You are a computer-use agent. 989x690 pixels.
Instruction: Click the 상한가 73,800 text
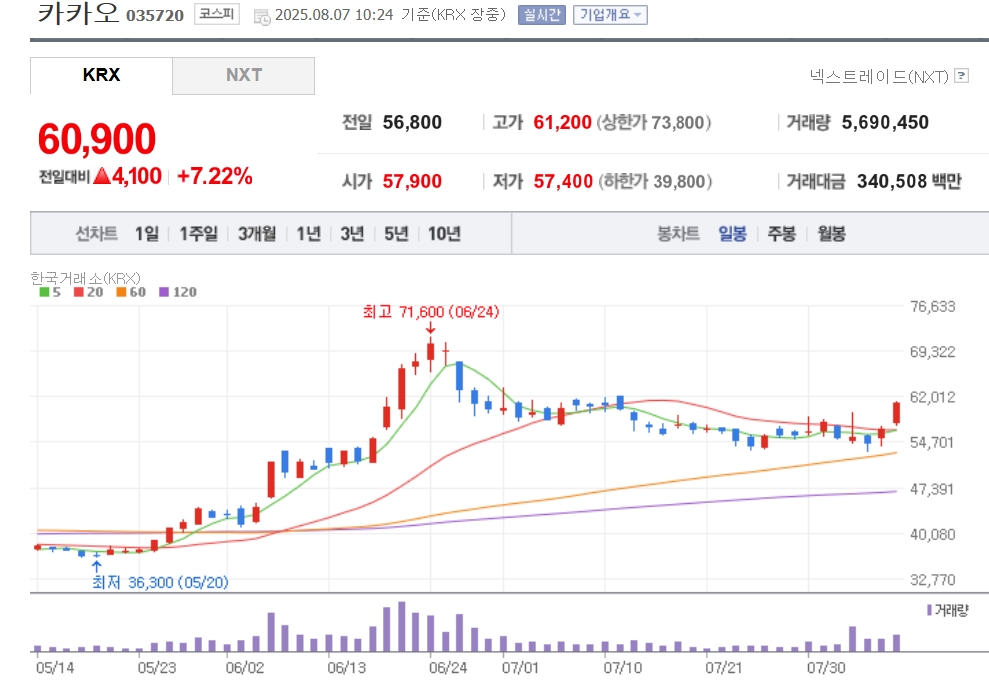(653, 122)
